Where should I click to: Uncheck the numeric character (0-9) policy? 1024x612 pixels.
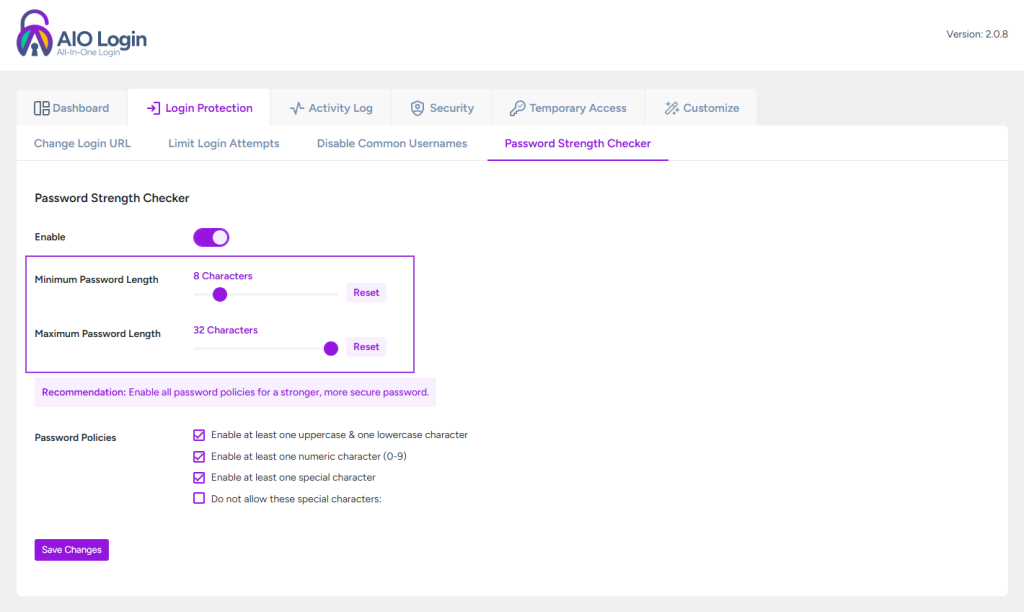pyautogui.click(x=199, y=456)
